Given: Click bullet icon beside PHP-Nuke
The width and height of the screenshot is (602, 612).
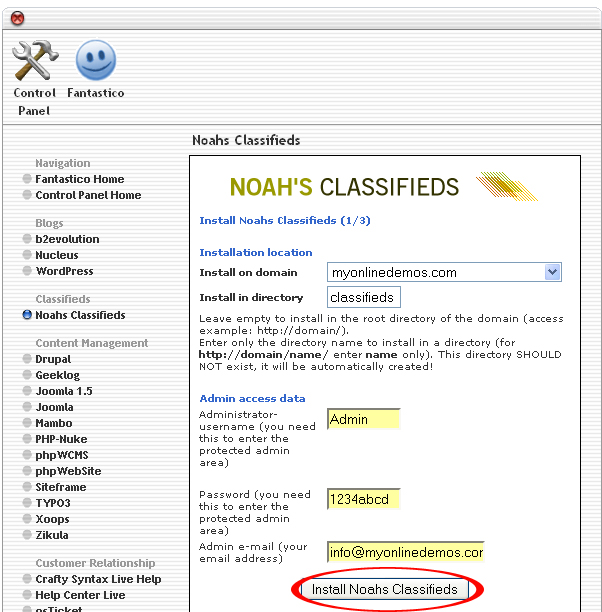Looking at the screenshot, I should [x=27, y=439].
